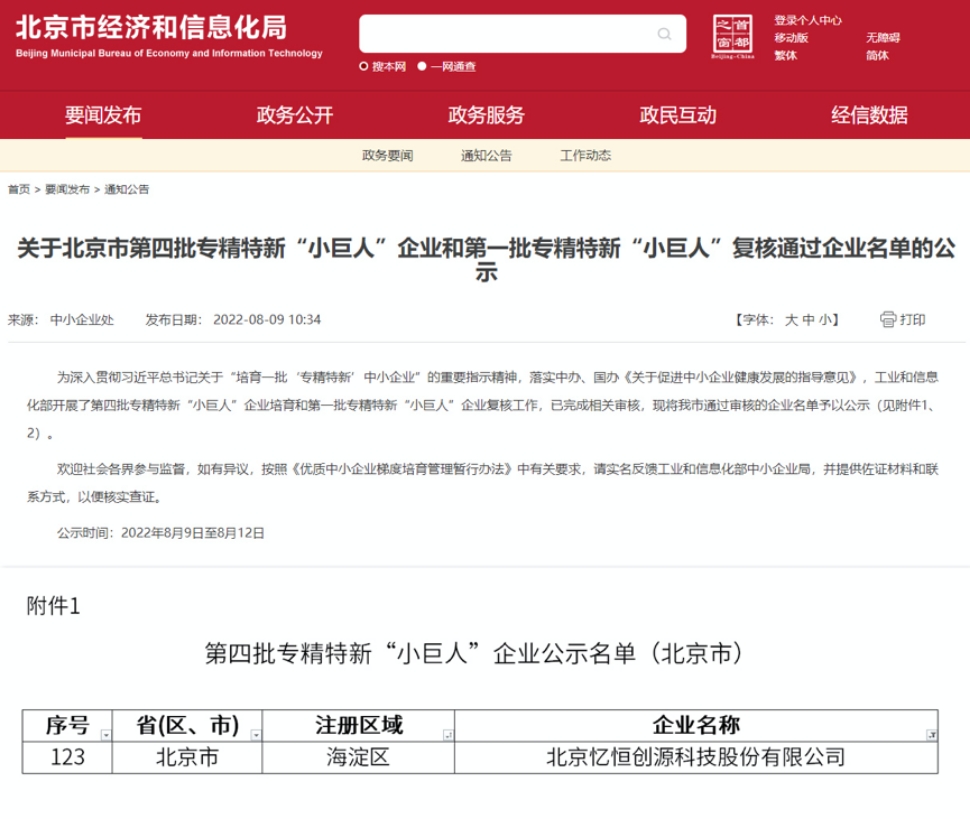Open the 政务服务 navigation tab
The image size is (970, 819).
[486, 115]
